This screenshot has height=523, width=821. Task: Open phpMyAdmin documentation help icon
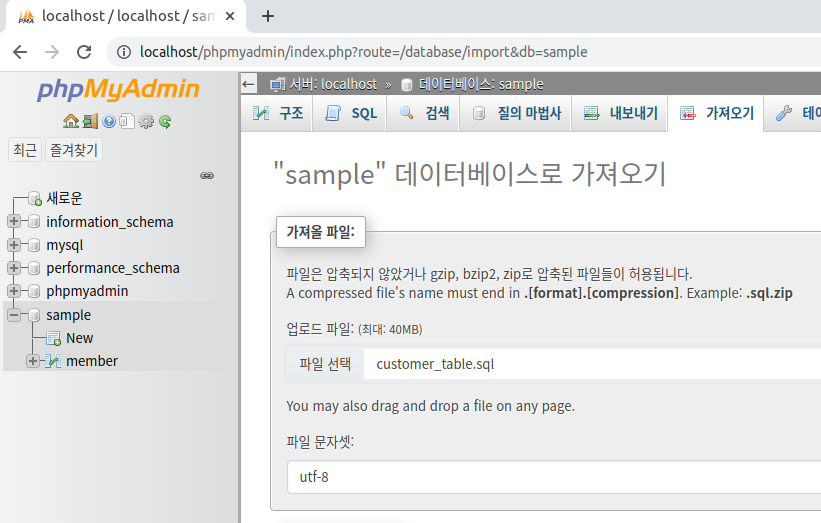[x=109, y=121]
